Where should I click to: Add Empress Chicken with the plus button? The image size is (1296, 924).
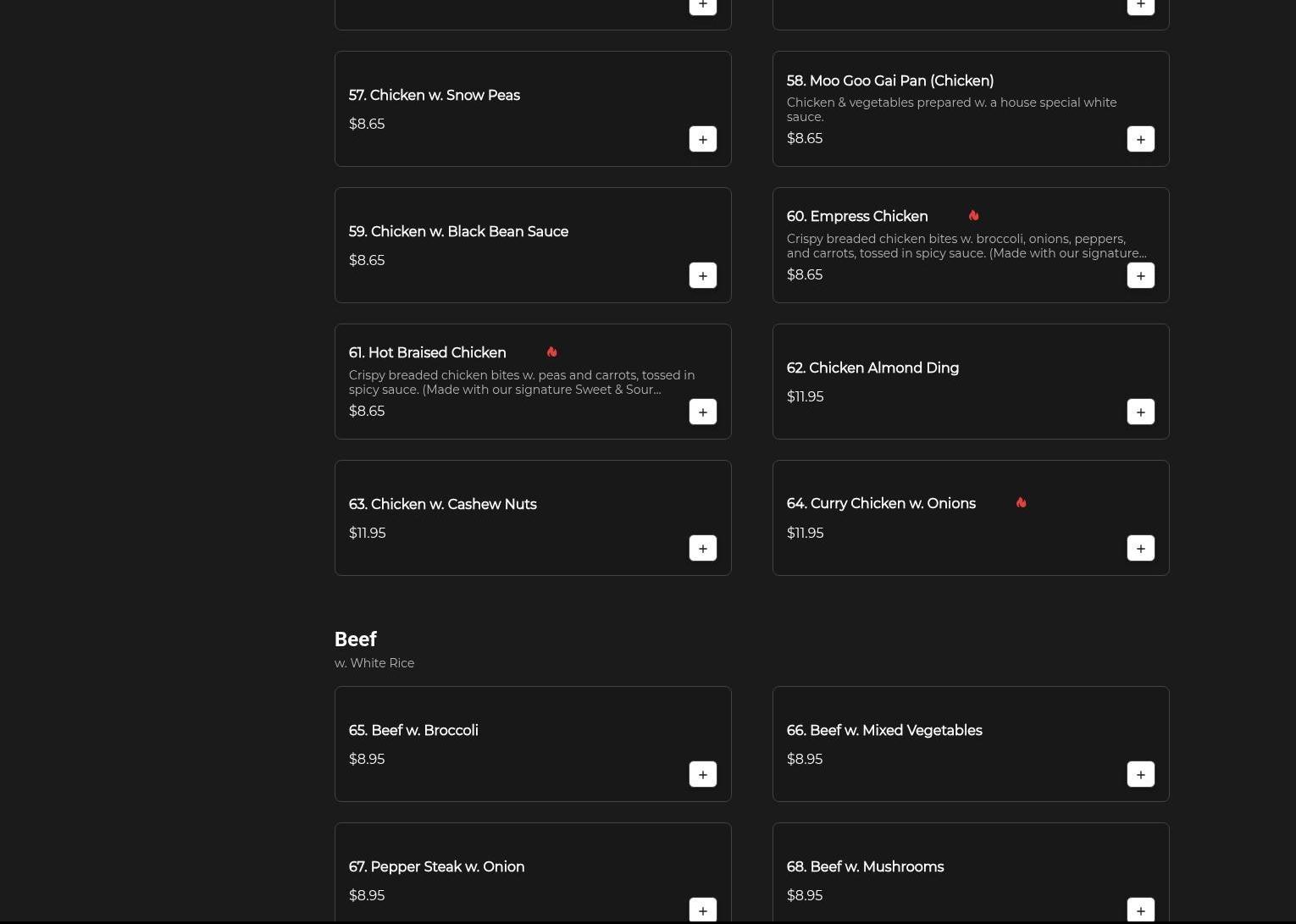[1140, 275]
